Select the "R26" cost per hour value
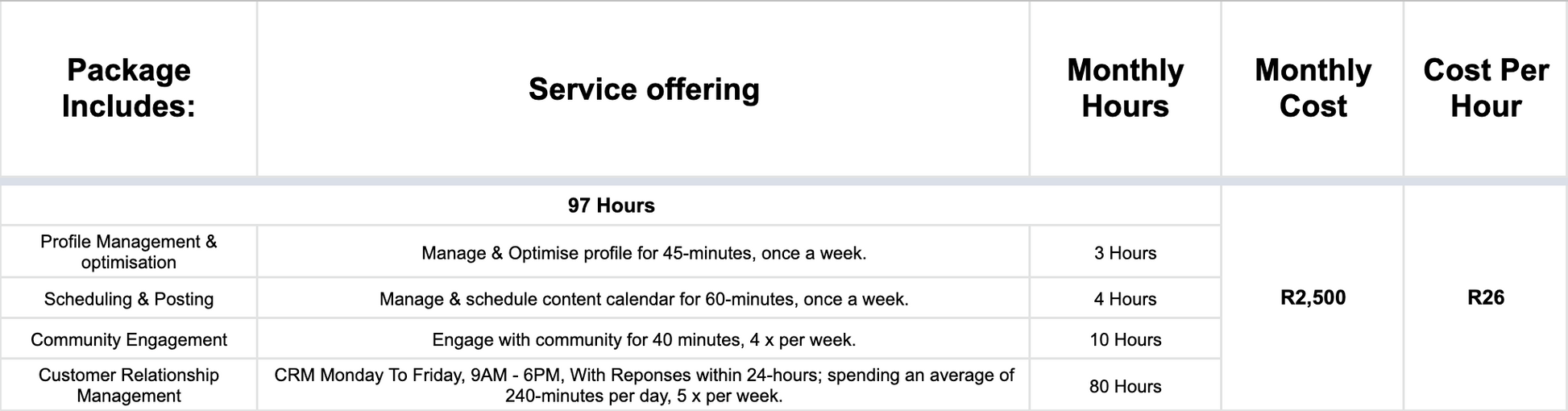The height and width of the screenshot is (411, 1568). pos(1486,297)
